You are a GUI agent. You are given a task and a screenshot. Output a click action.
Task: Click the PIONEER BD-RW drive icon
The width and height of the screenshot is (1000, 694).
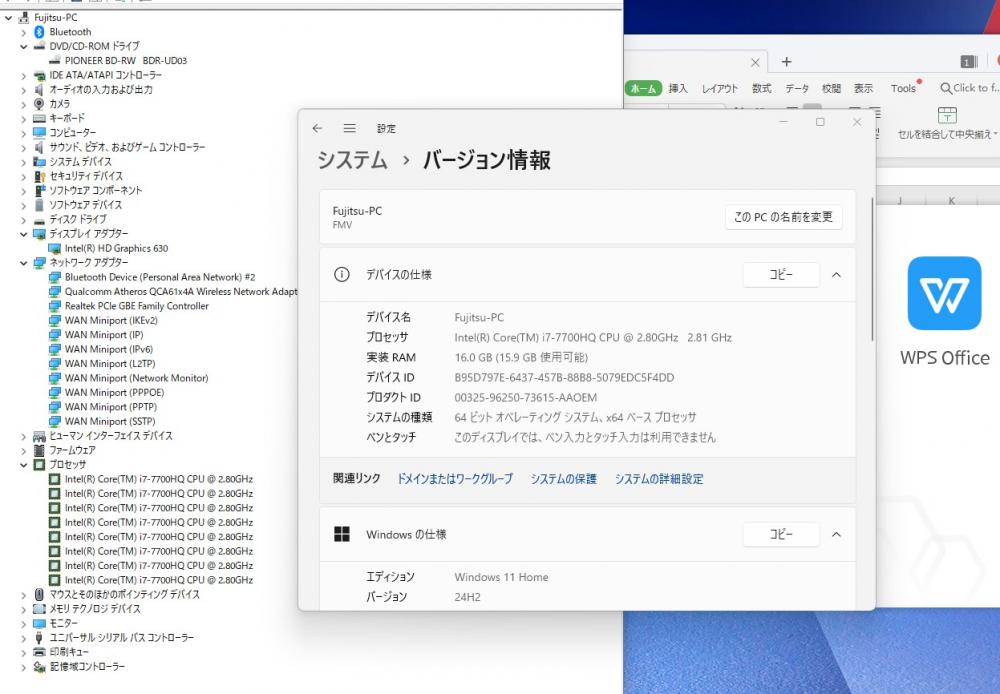coord(55,61)
